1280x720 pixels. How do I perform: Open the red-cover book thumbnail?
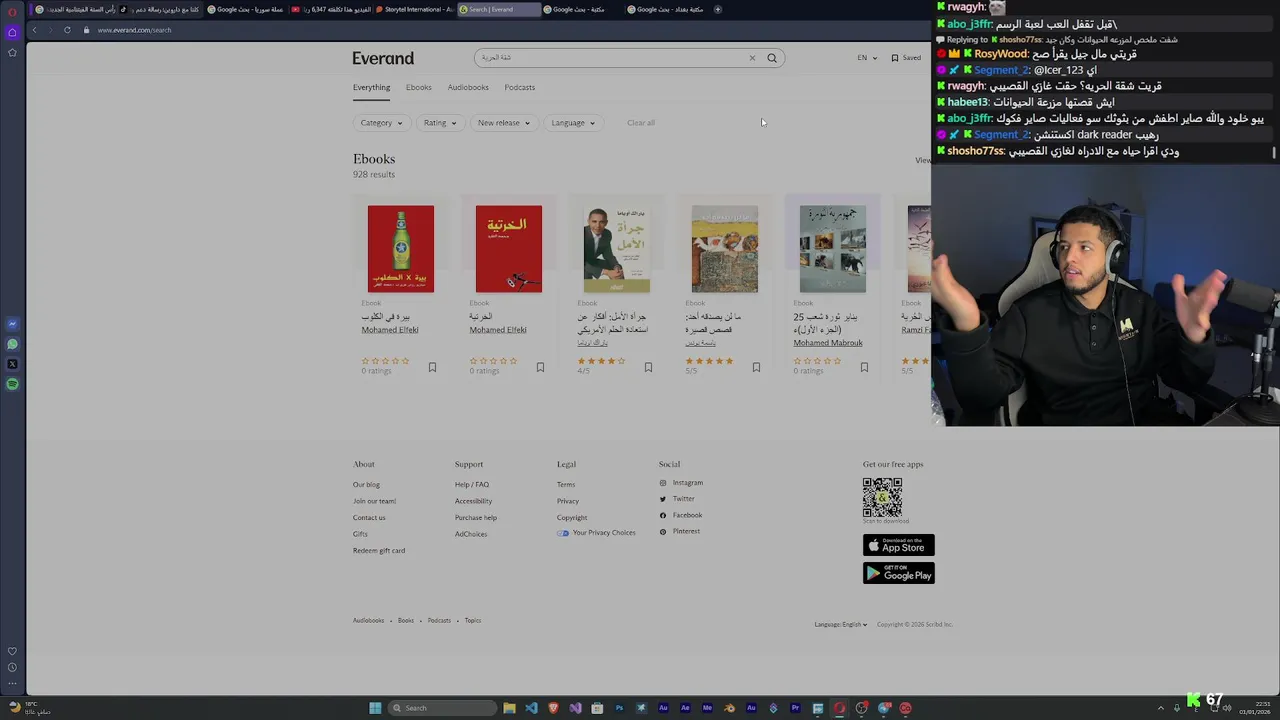point(509,249)
